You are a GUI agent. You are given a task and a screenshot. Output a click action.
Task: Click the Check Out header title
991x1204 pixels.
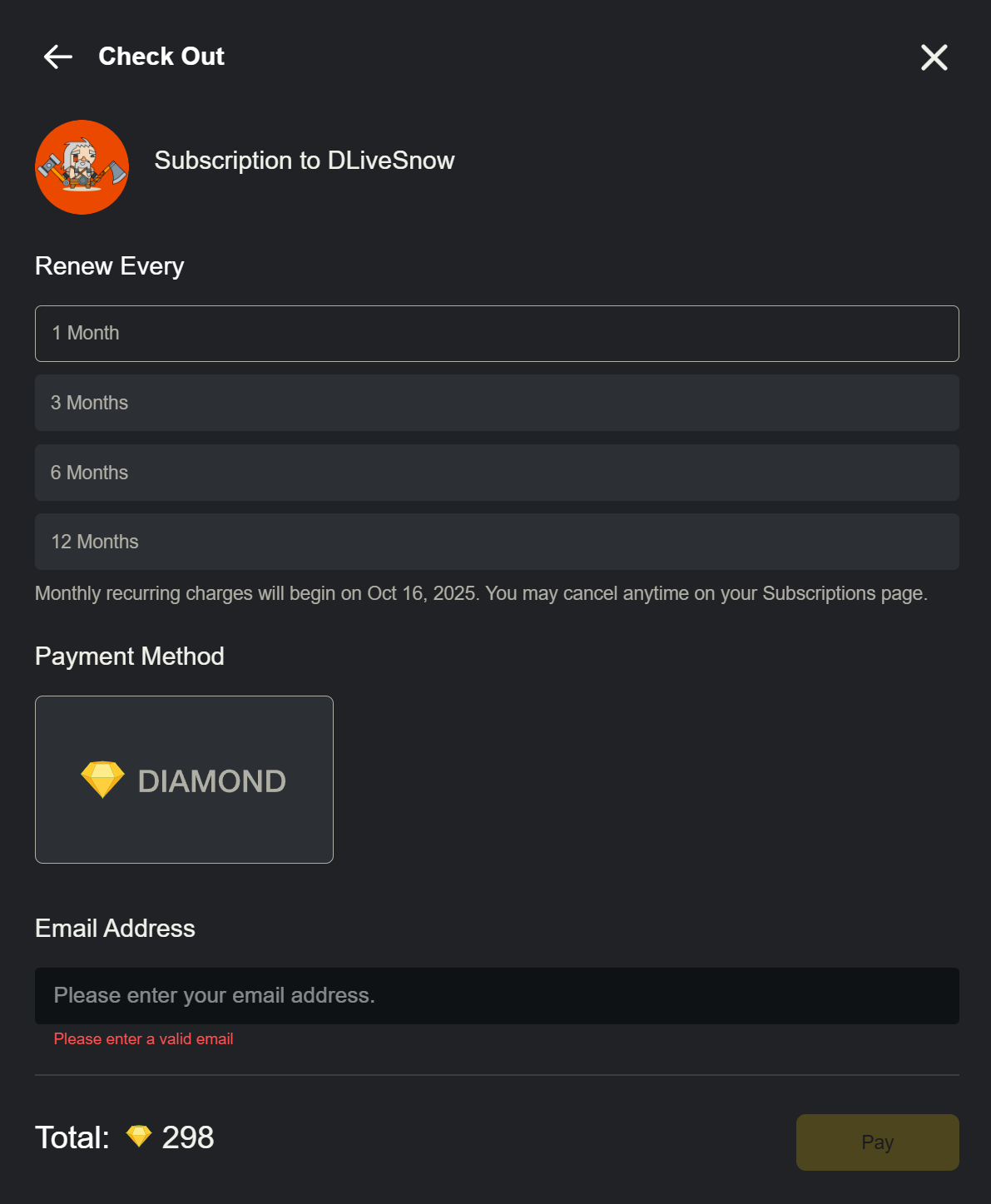161,57
